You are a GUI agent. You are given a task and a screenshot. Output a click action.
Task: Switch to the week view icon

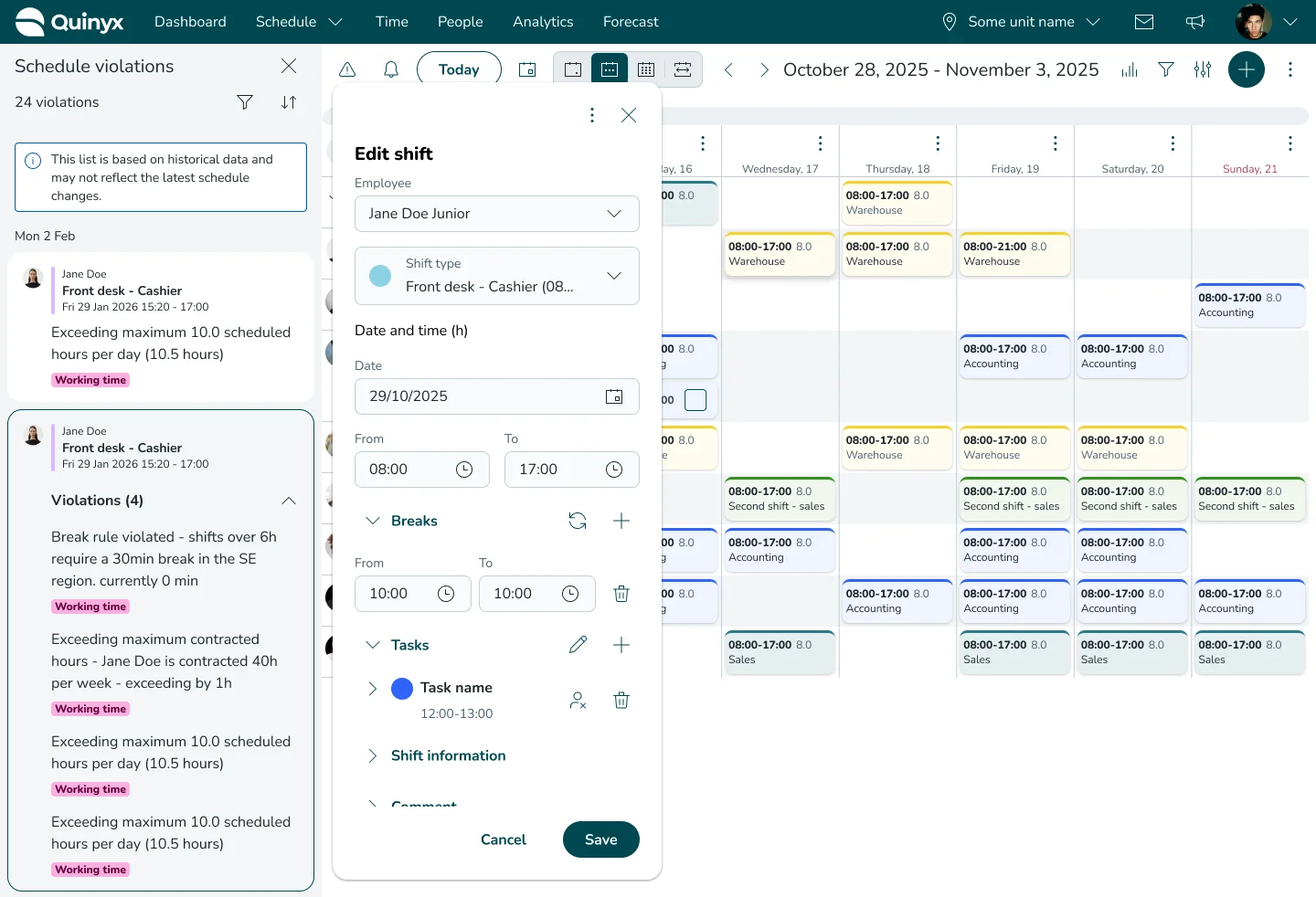tap(610, 69)
